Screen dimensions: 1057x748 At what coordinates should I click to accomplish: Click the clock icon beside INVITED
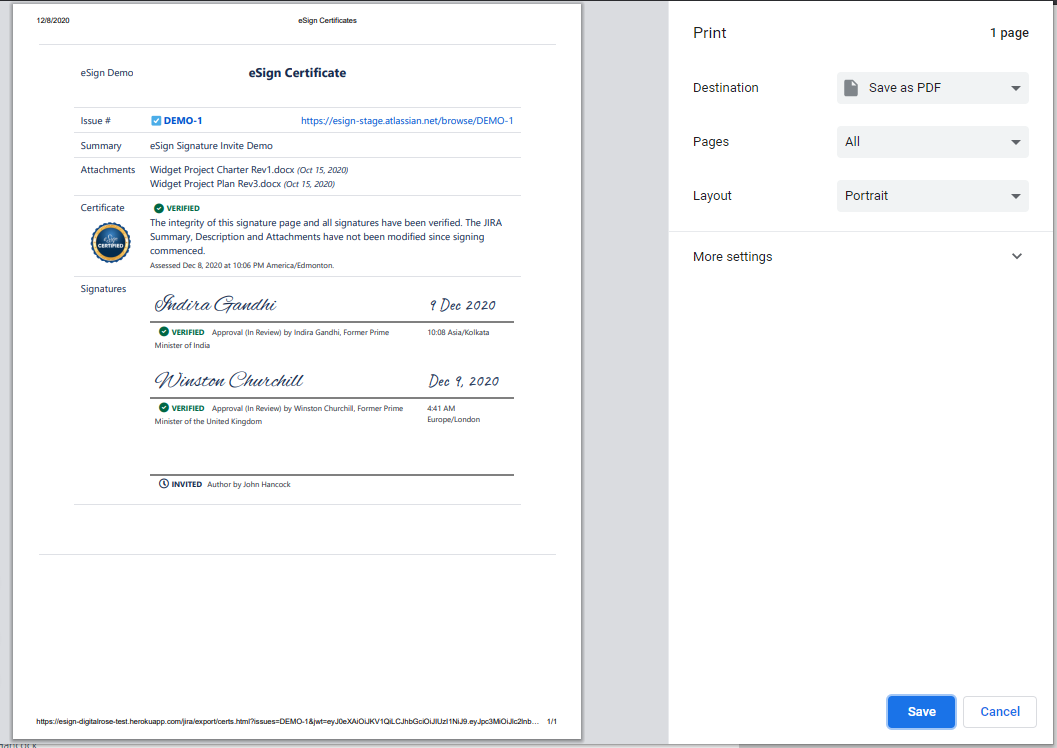click(164, 484)
